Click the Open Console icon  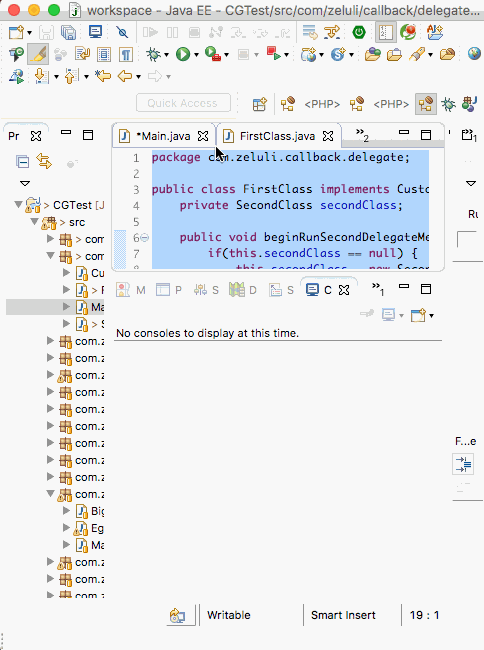click(419, 315)
